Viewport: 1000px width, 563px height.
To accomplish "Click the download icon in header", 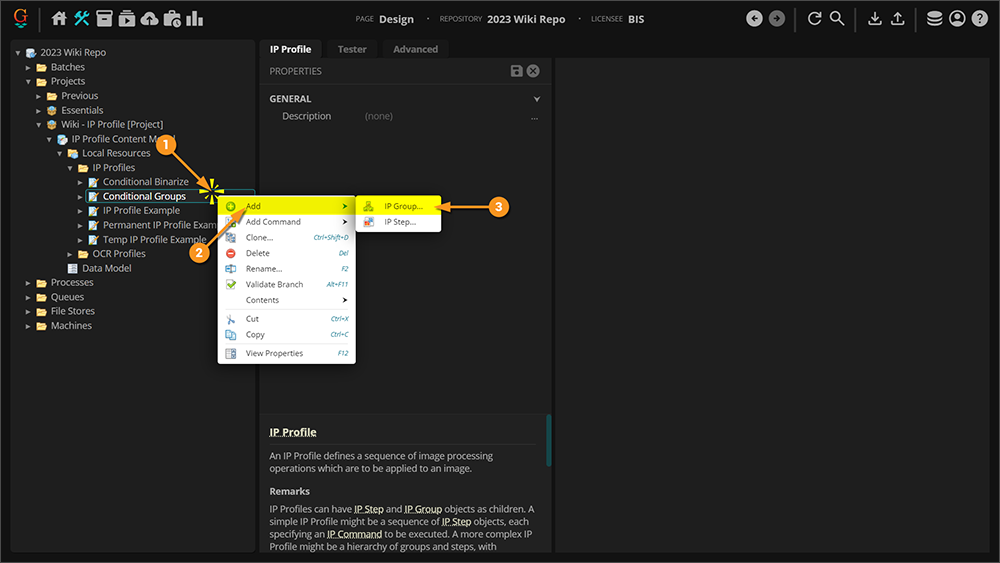I will tap(875, 18).
